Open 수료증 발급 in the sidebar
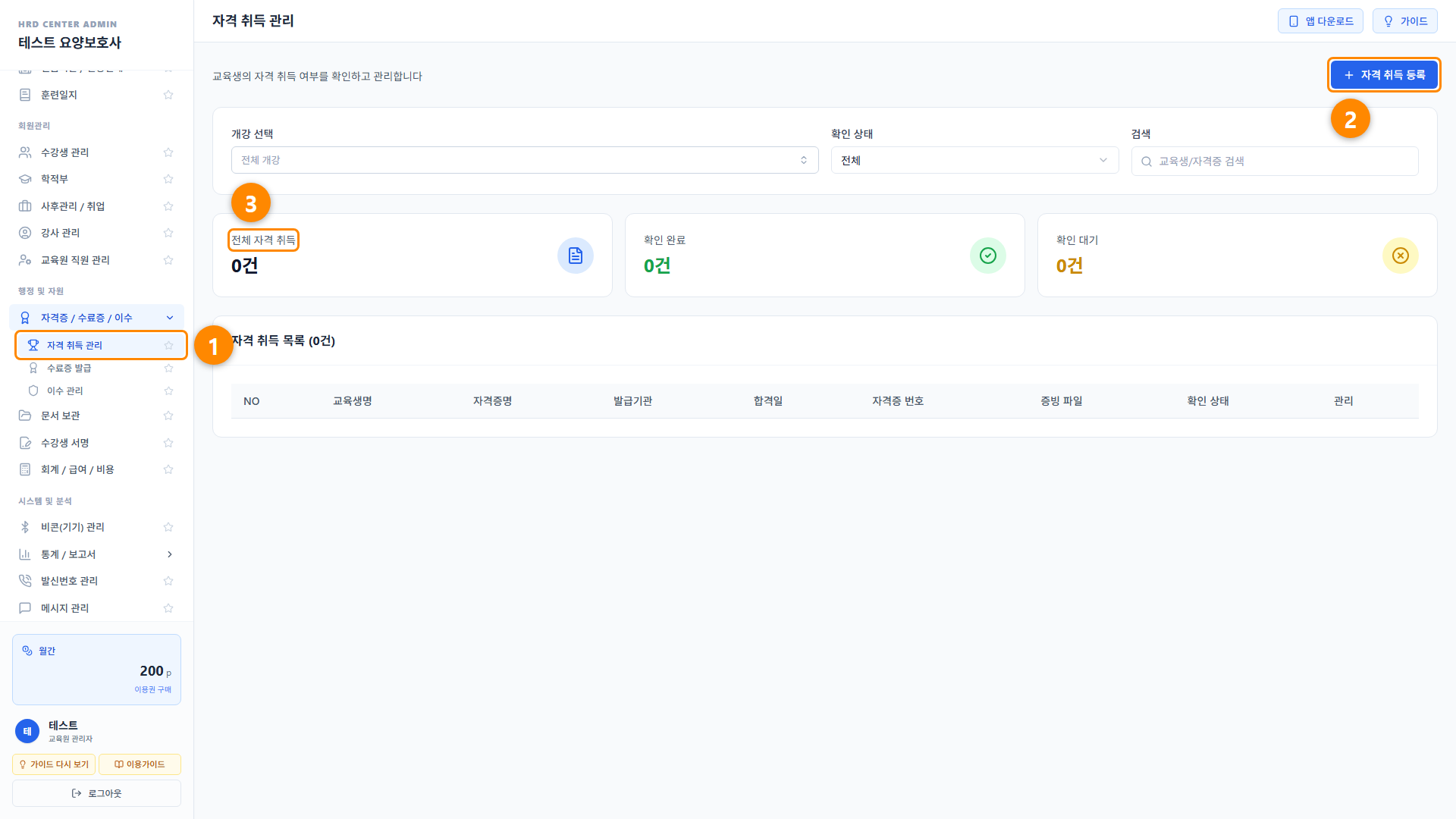This screenshot has width=1456, height=819. tap(69, 368)
